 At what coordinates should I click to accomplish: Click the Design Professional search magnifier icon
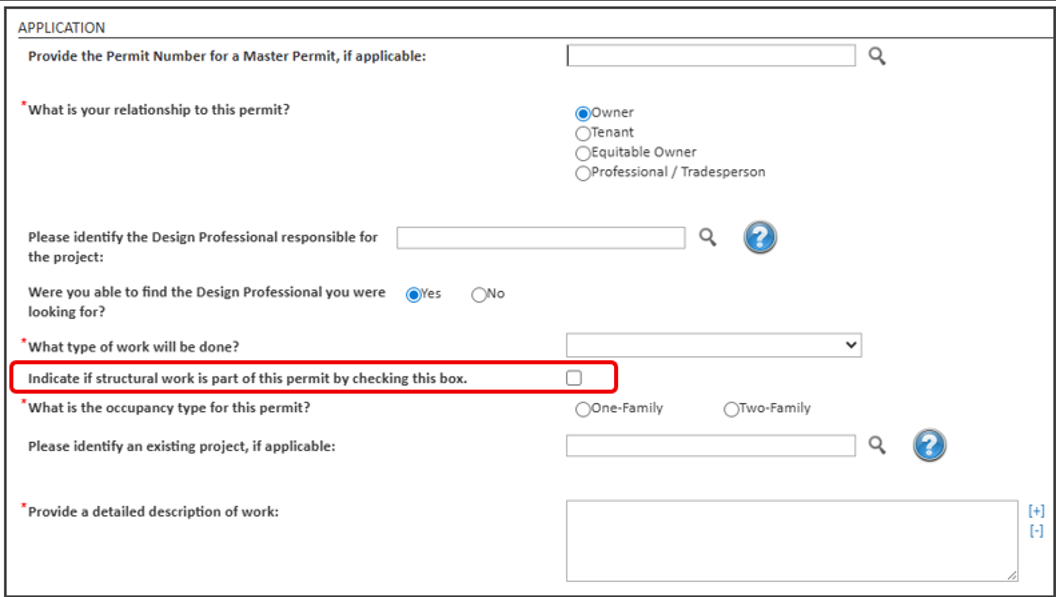coord(708,237)
